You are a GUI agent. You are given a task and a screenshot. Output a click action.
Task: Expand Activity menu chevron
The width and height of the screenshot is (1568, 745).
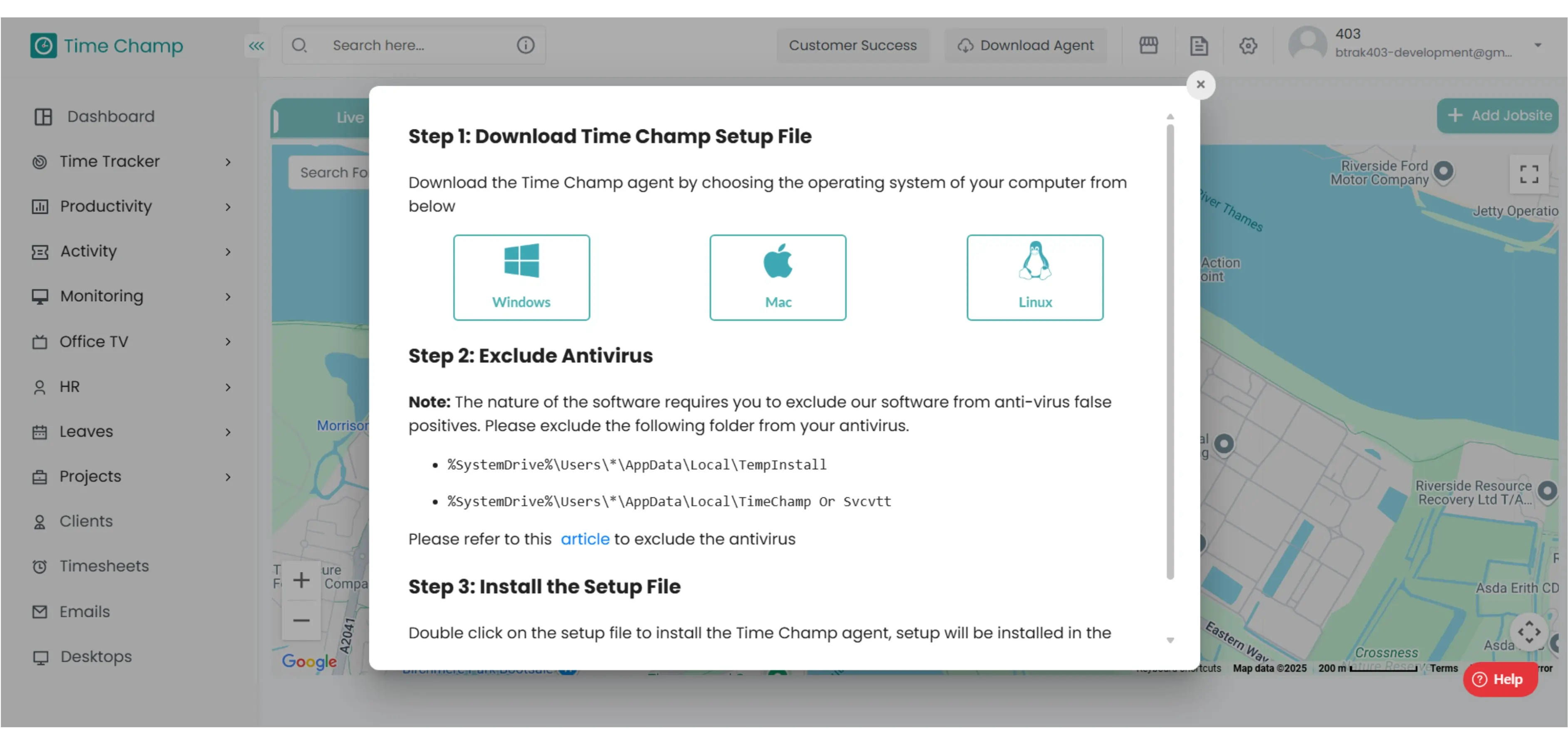click(x=228, y=252)
